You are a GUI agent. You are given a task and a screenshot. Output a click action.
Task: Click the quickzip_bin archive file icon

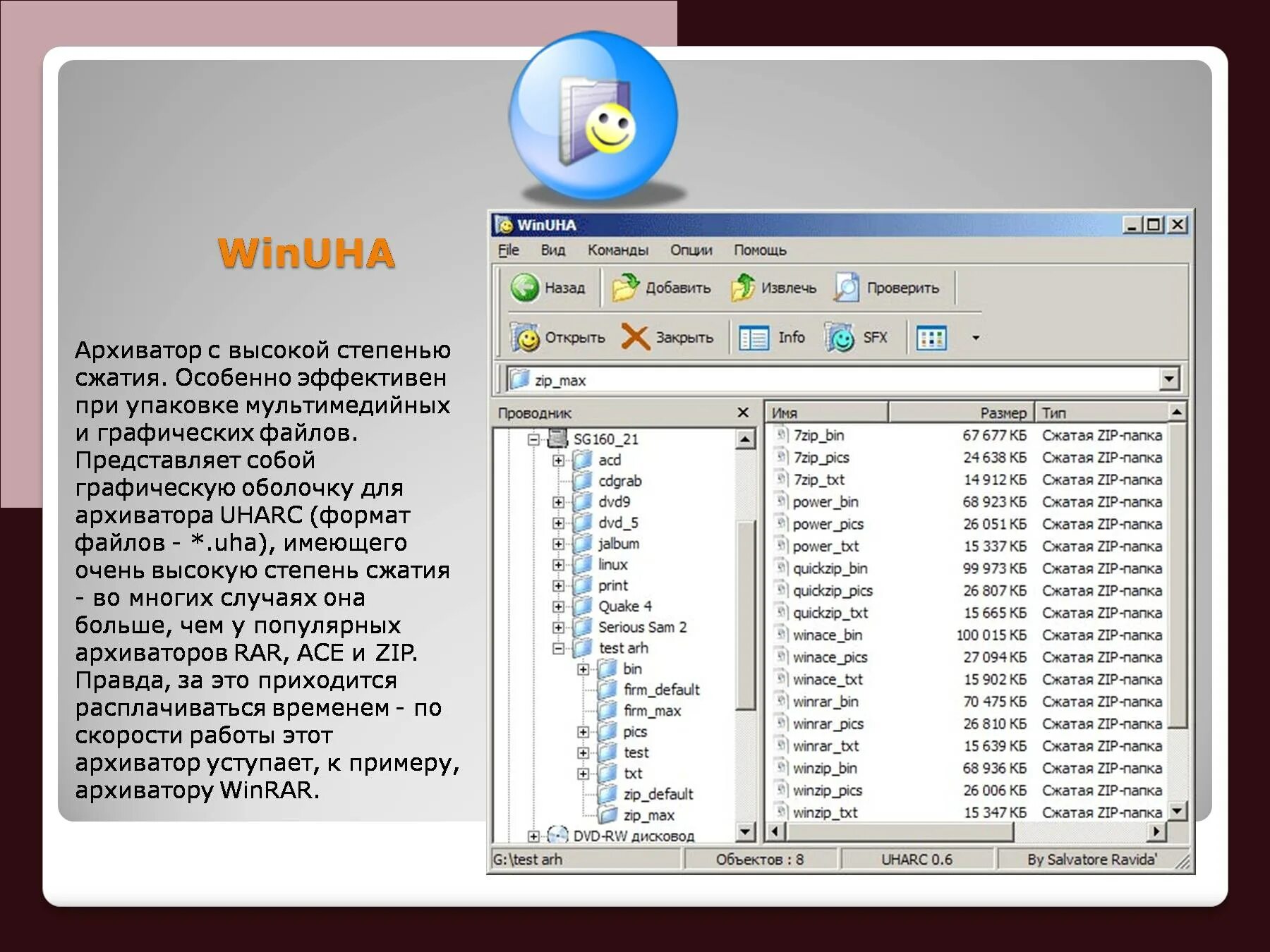781,568
